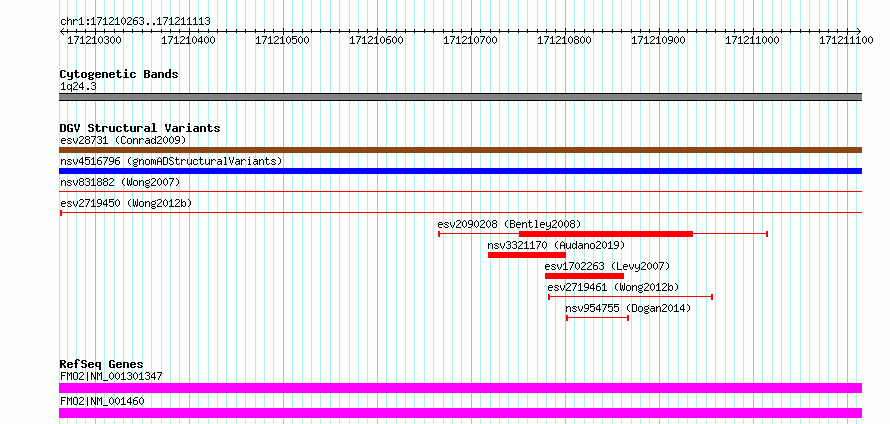Screen dimensions: 890x424
Task: Click the FMO2|NM_001460 magenta gene bar
Action: coord(460,413)
